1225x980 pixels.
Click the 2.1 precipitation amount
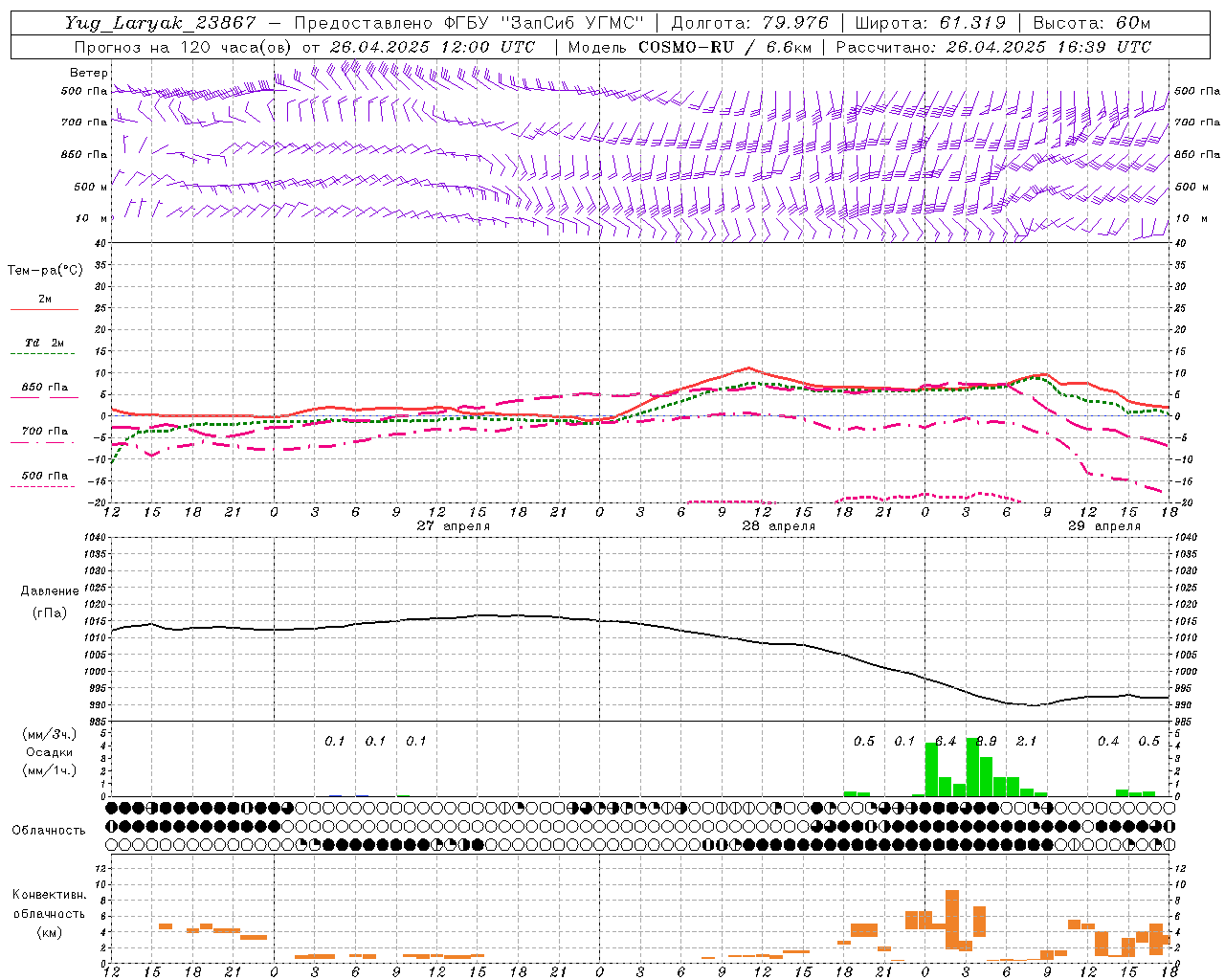1026,742
